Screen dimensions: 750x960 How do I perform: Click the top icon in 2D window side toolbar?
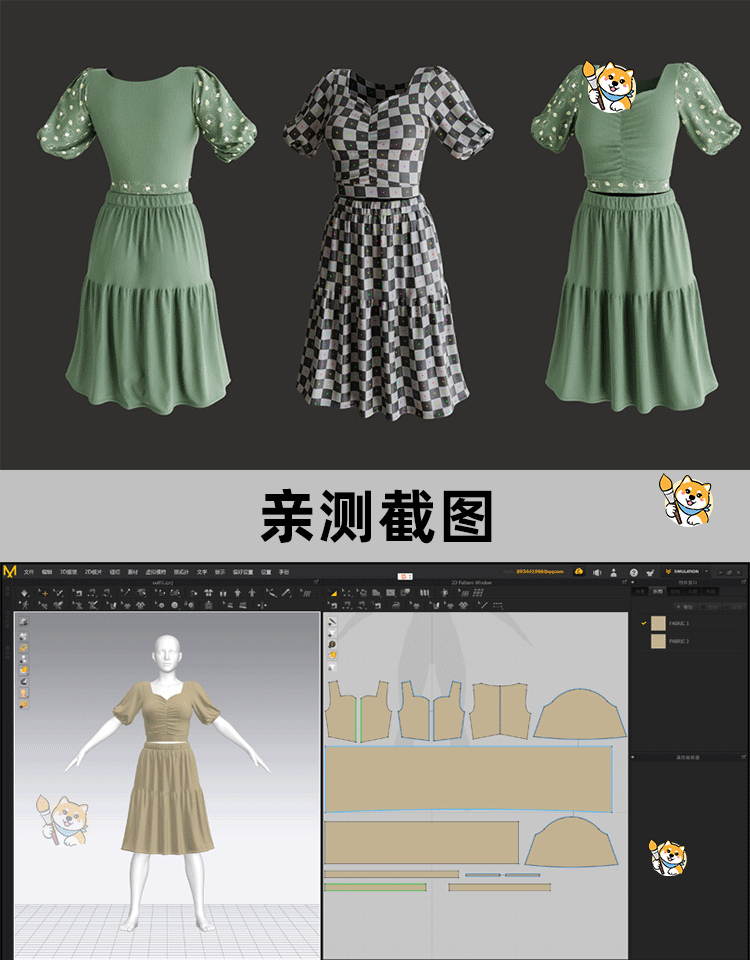(332, 621)
